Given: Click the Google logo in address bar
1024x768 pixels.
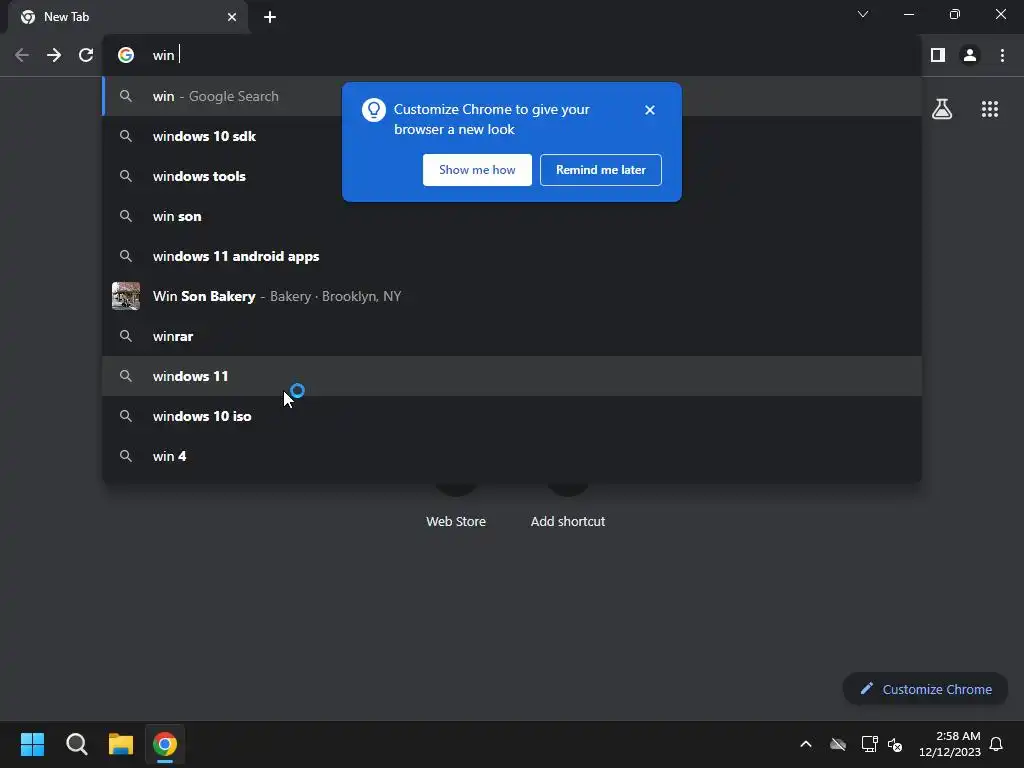Looking at the screenshot, I should click(x=126, y=56).
